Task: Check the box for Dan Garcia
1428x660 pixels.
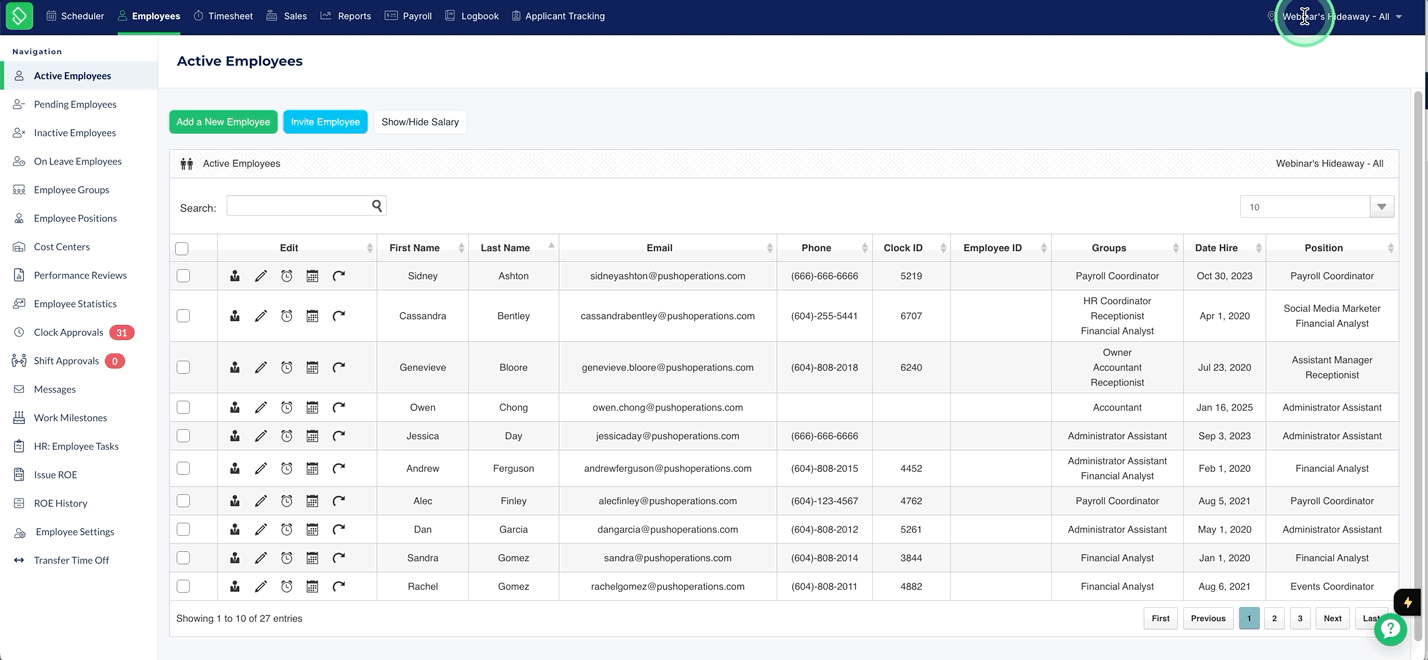Action: point(183,530)
